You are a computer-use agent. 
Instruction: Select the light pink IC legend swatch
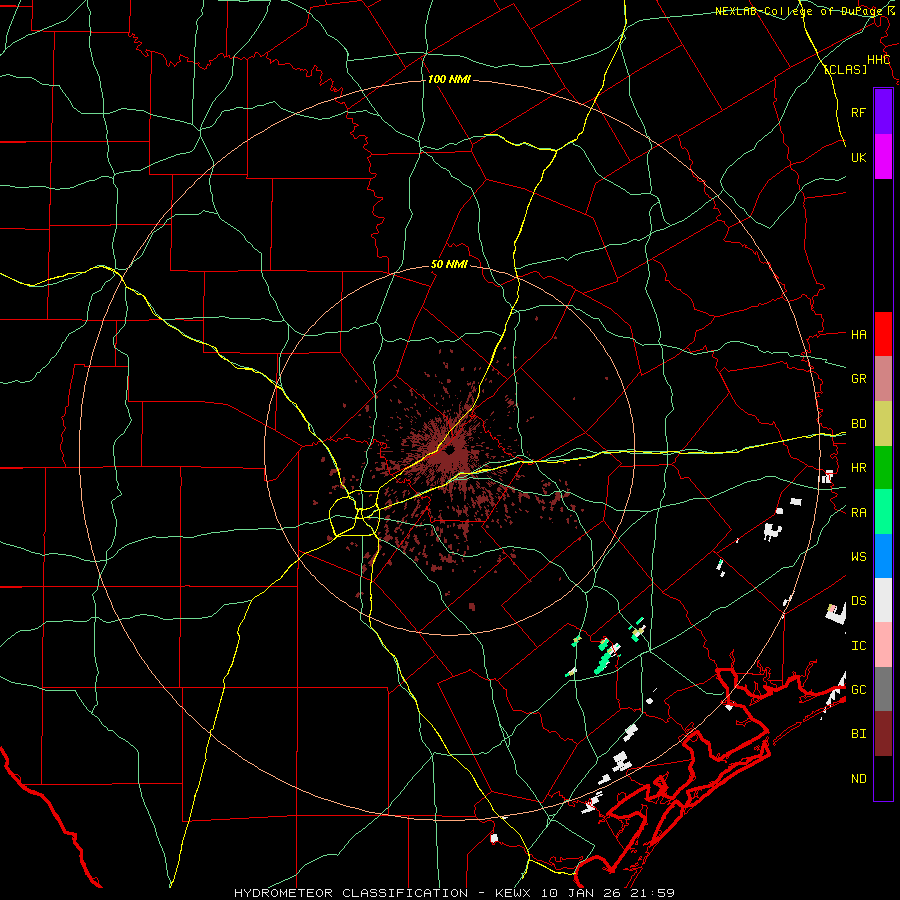[x=883, y=645]
